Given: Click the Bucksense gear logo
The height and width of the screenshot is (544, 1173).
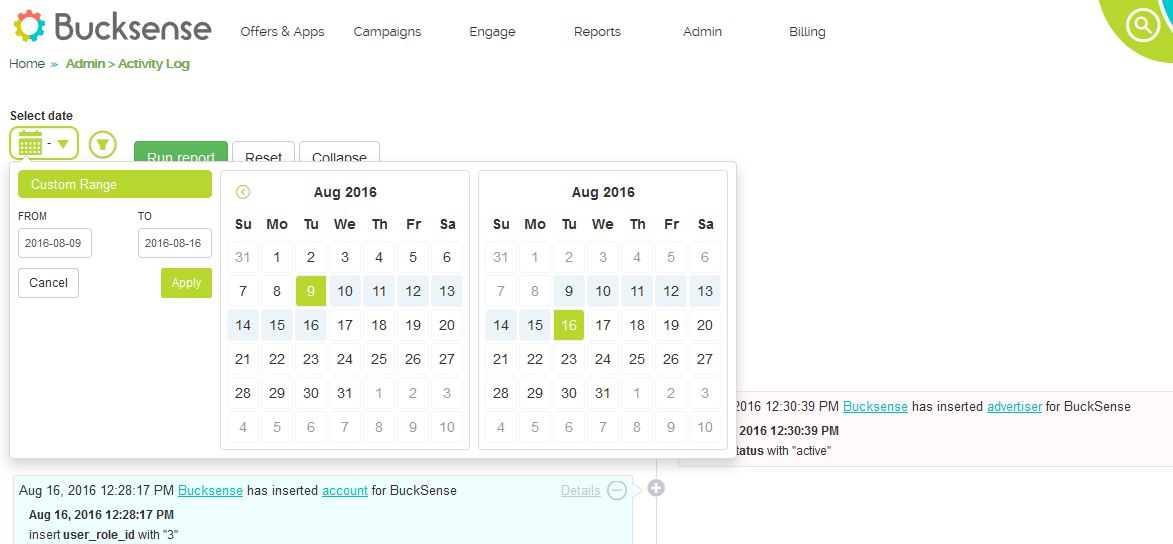Looking at the screenshot, I should tap(29, 26).
